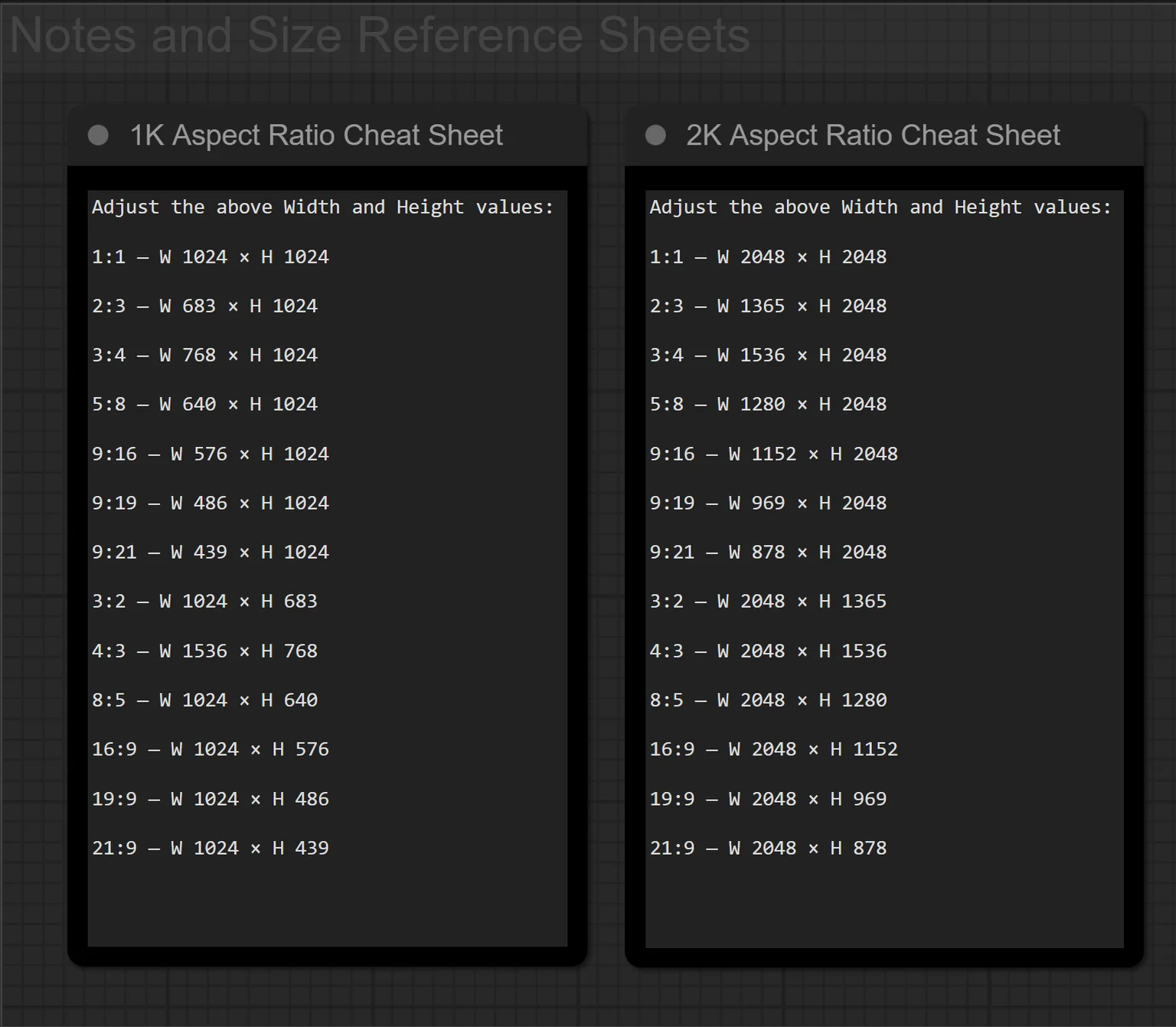Click the line '16:9 — W 1024 × H 576'
1176x1027 pixels.
[211, 748]
